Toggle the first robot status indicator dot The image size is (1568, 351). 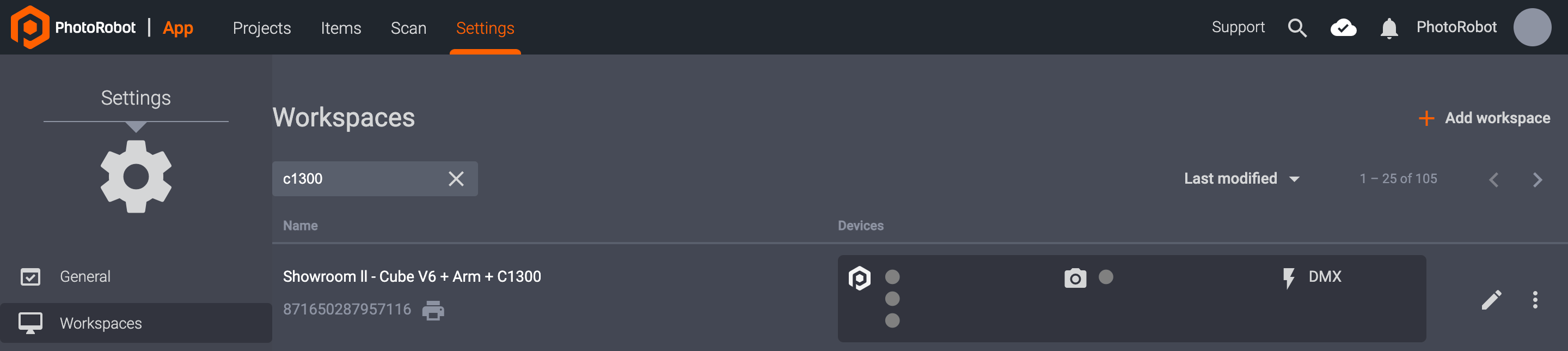(x=892, y=277)
